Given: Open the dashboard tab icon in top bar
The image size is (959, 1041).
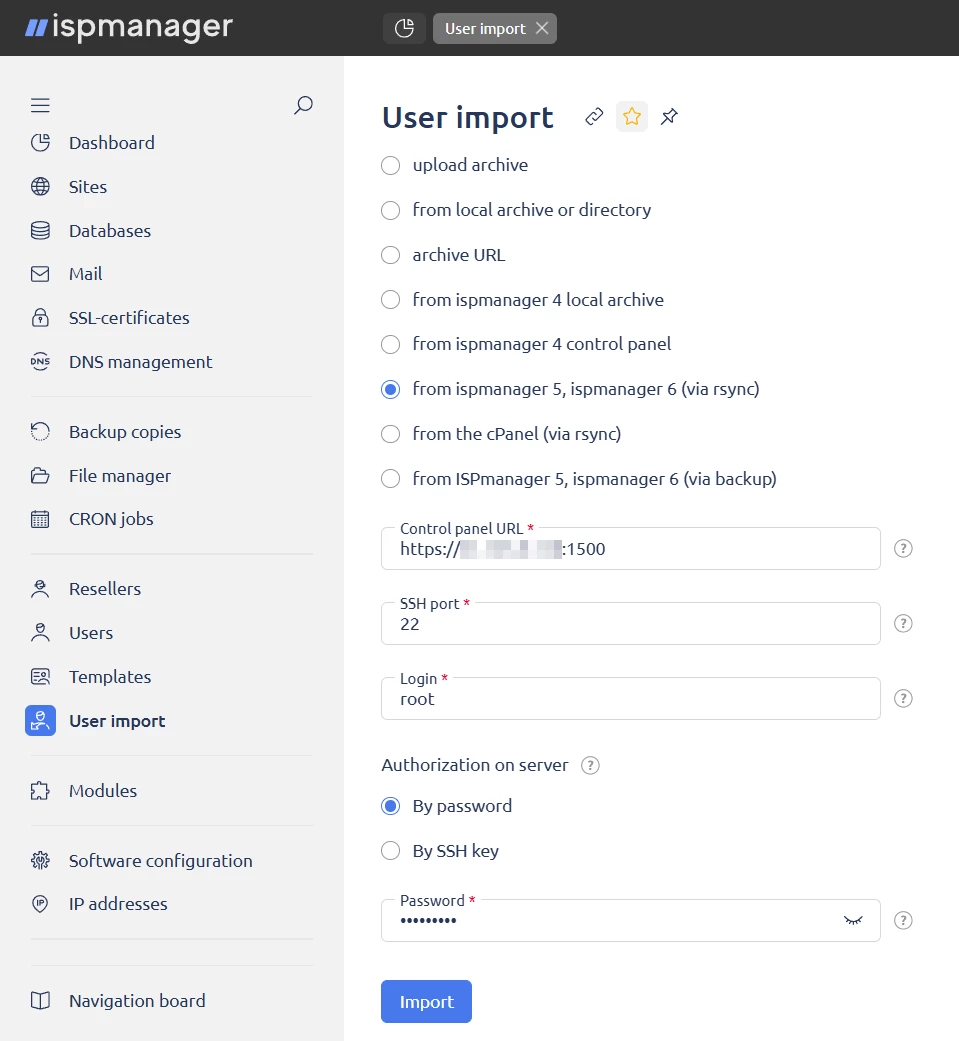Looking at the screenshot, I should (404, 29).
